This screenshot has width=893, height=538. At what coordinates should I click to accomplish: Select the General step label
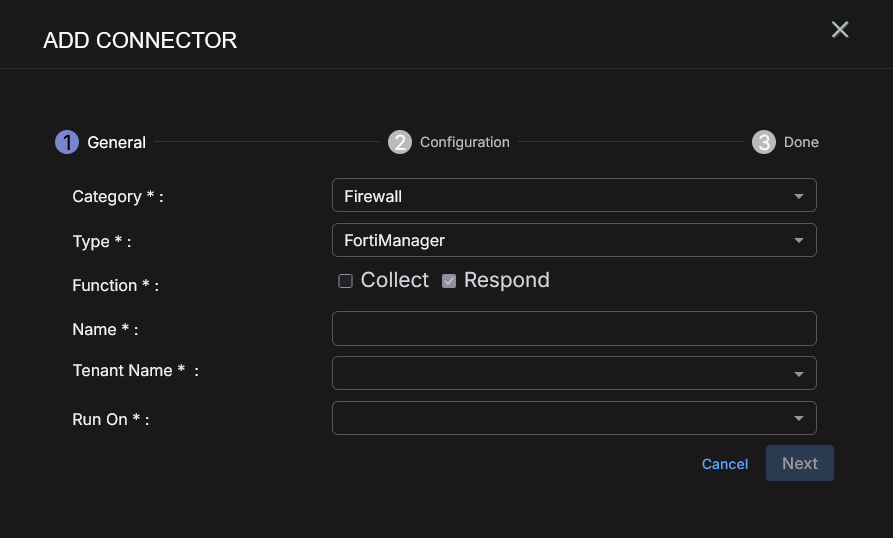tap(117, 142)
